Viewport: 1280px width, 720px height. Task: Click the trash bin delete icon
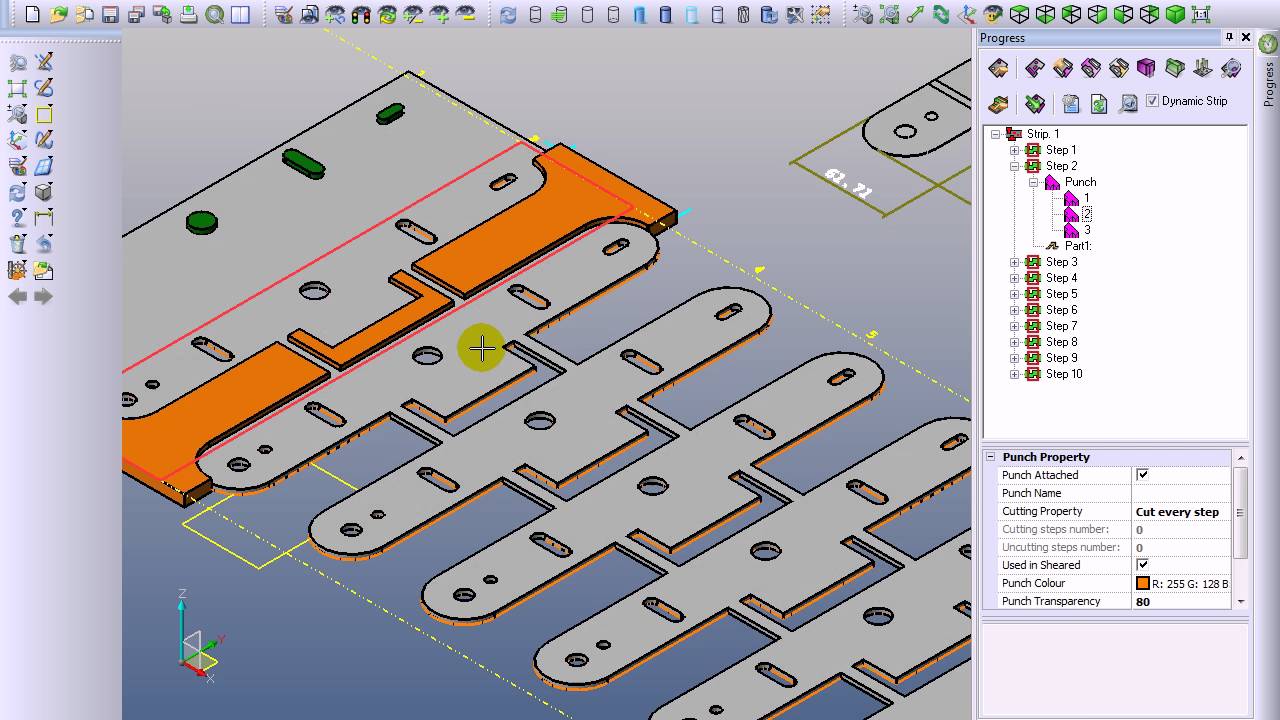[x=17, y=244]
